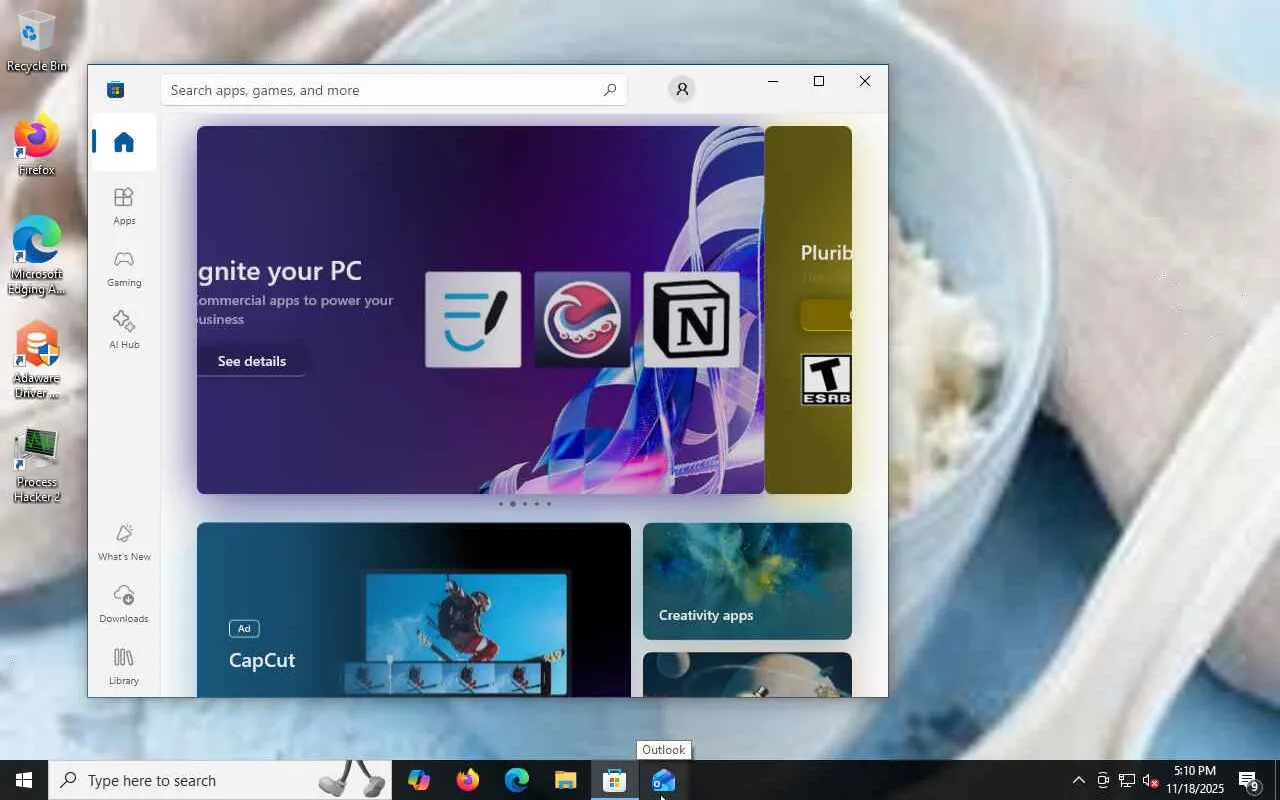The width and height of the screenshot is (1280, 800).
Task: Select the red octopus app tile in banner
Action: [x=582, y=319]
